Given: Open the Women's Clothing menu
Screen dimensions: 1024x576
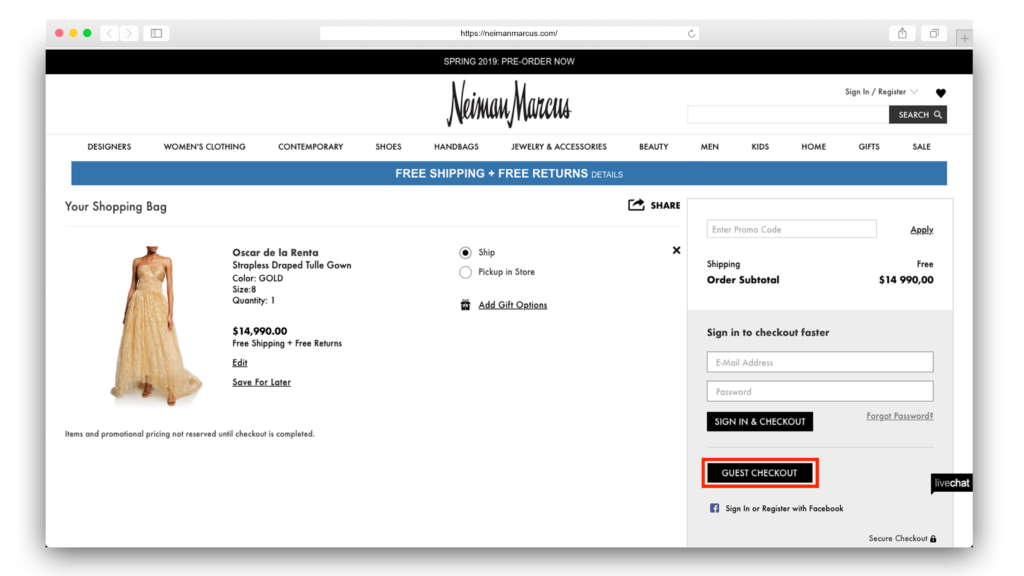Looking at the screenshot, I should click(204, 147).
